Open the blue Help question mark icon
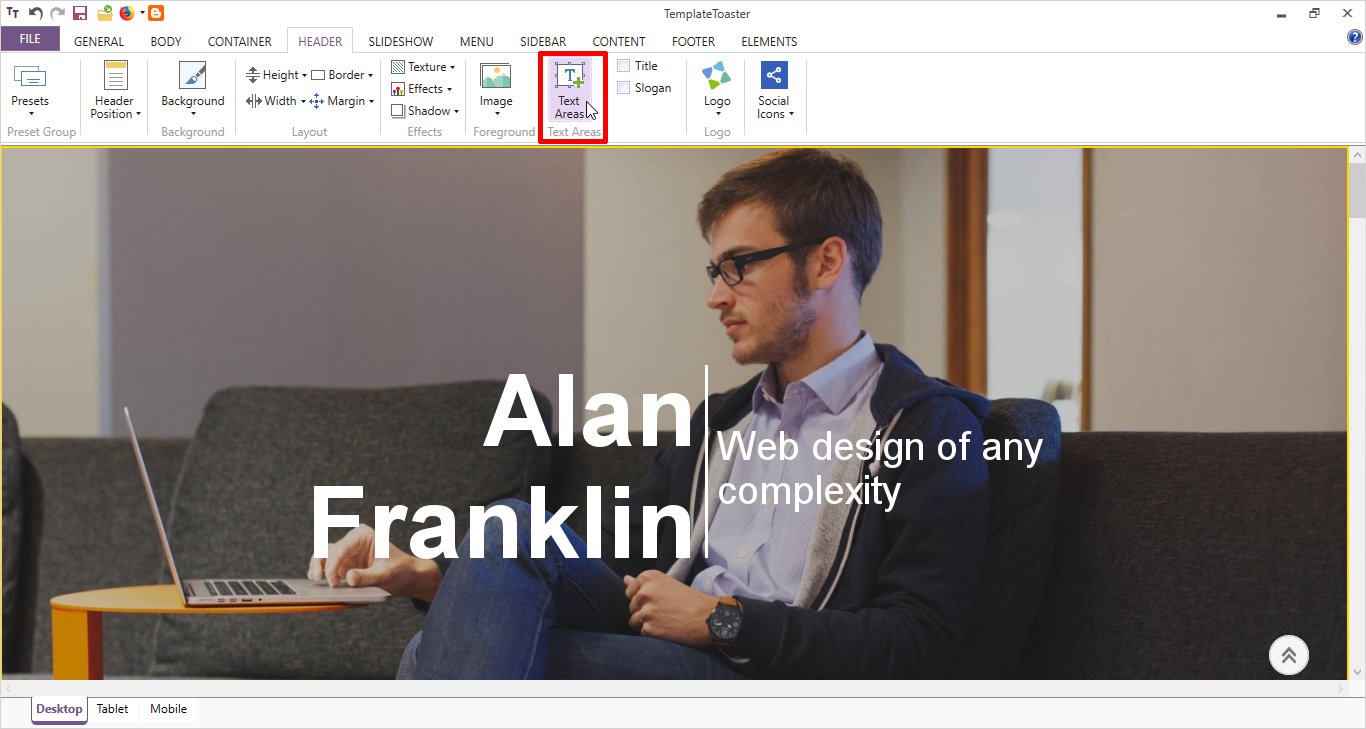 [x=1355, y=38]
